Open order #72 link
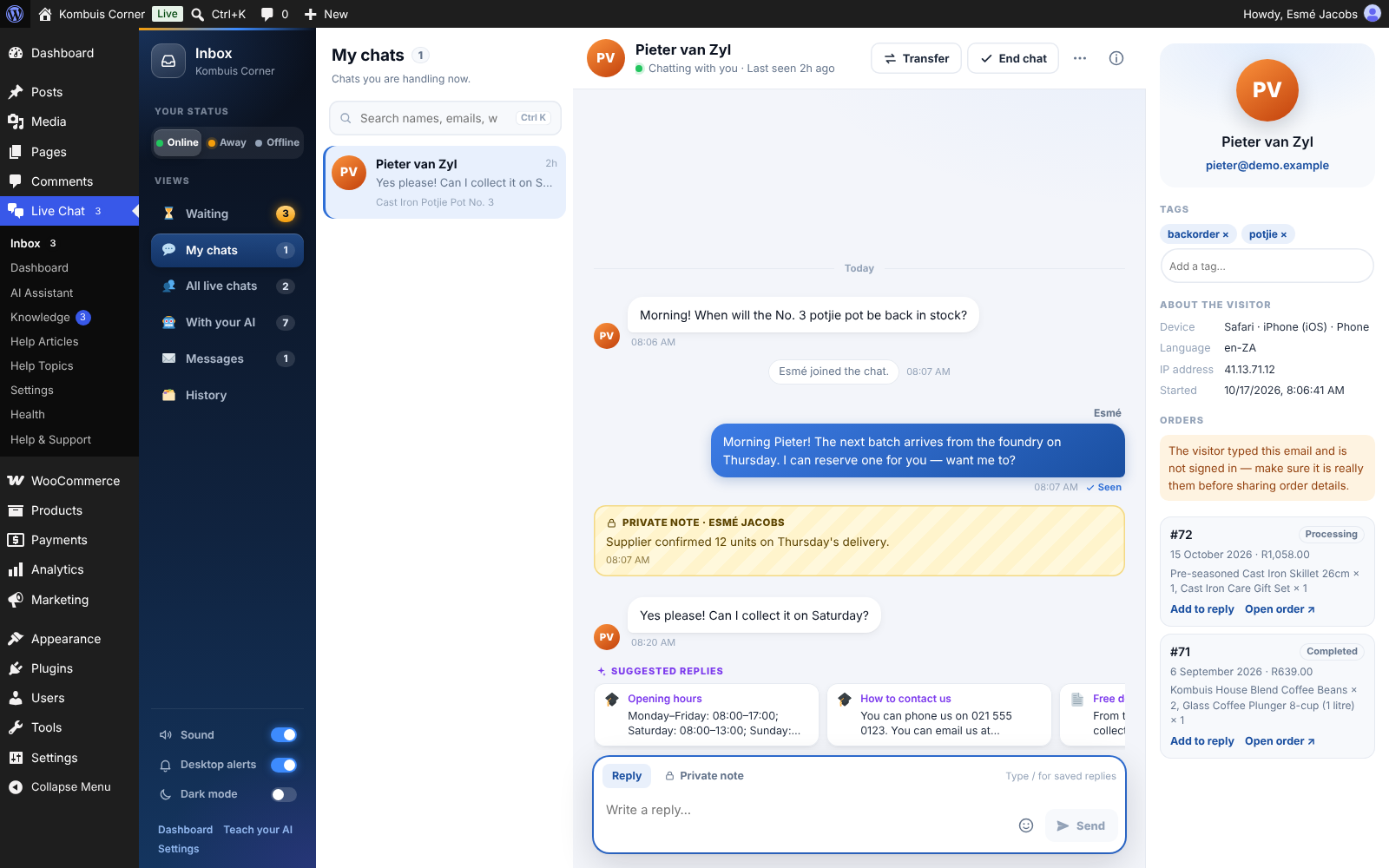 [1280, 609]
